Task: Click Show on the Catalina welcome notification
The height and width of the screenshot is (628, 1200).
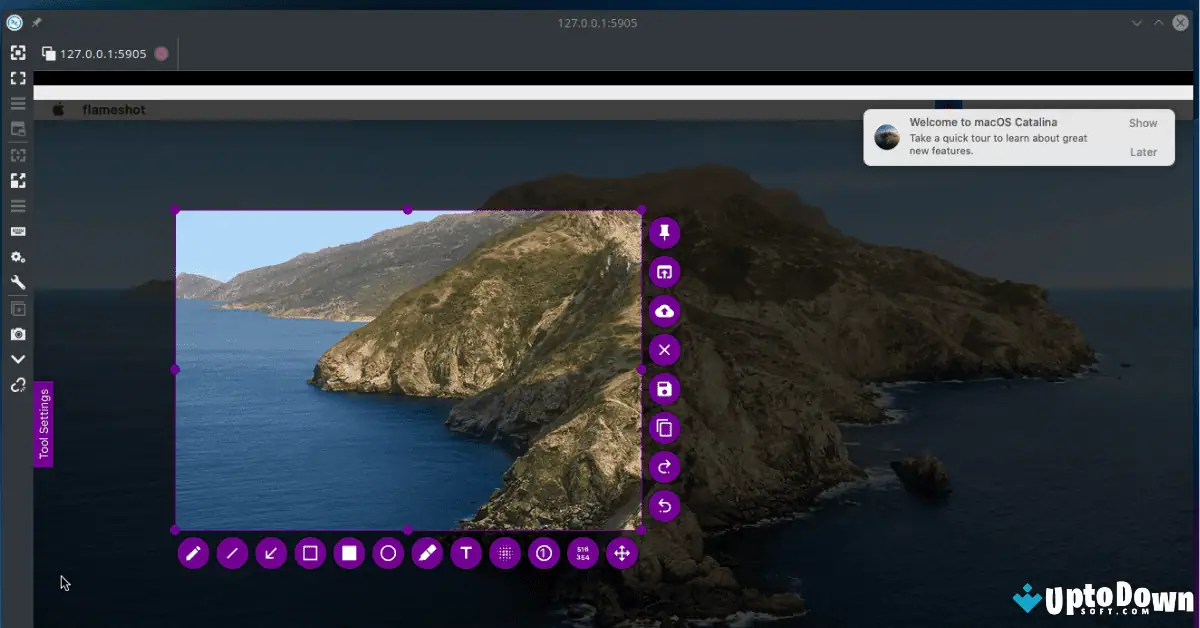Action: [1142, 123]
